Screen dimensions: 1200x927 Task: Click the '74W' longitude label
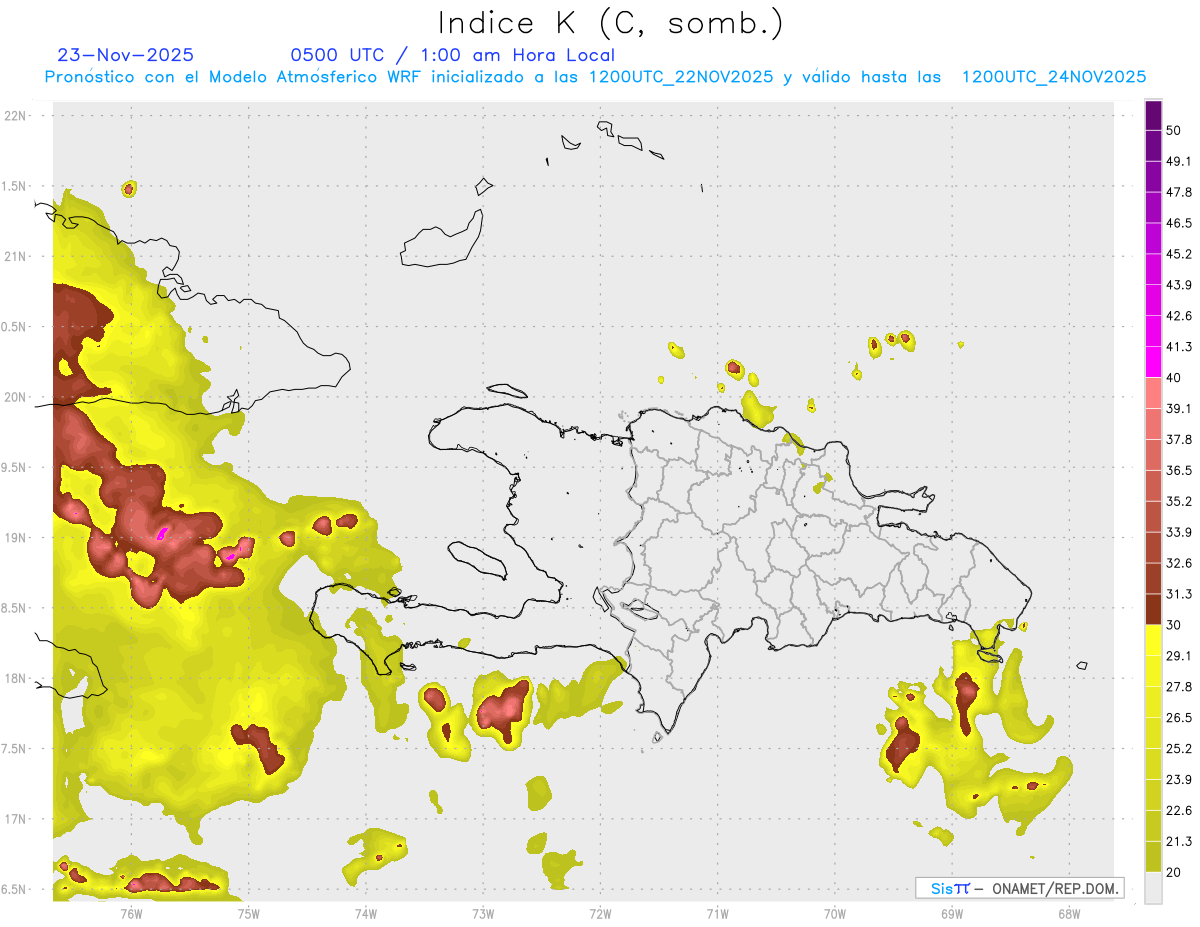click(366, 913)
